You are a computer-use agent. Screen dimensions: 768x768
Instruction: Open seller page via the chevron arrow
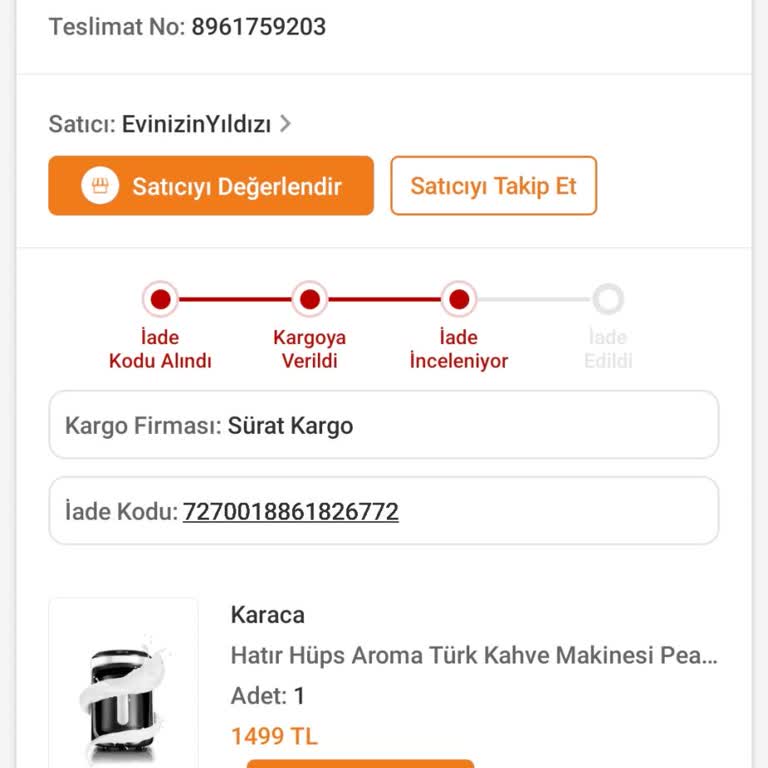(286, 124)
